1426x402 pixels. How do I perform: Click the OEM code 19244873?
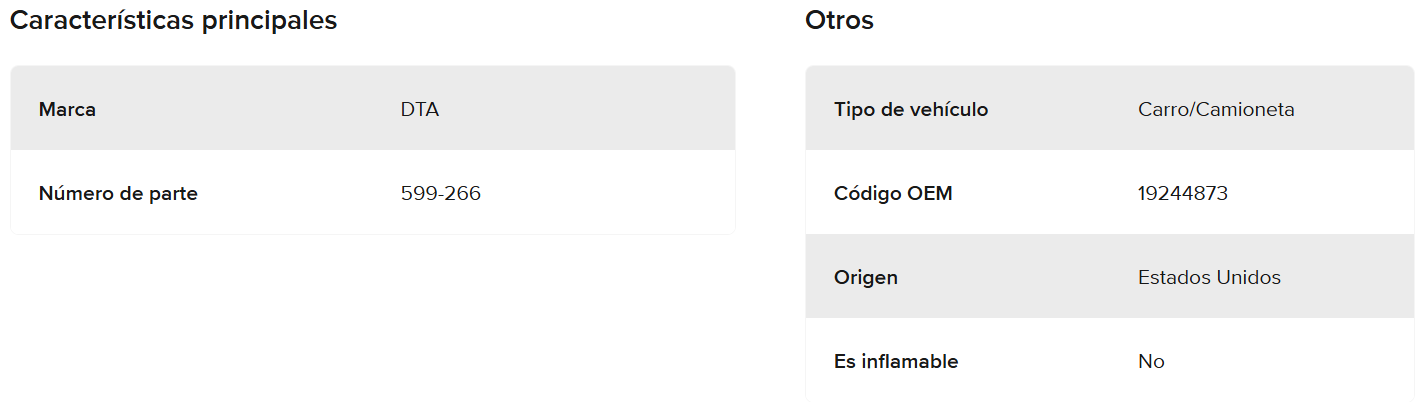(x=1183, y=193)
